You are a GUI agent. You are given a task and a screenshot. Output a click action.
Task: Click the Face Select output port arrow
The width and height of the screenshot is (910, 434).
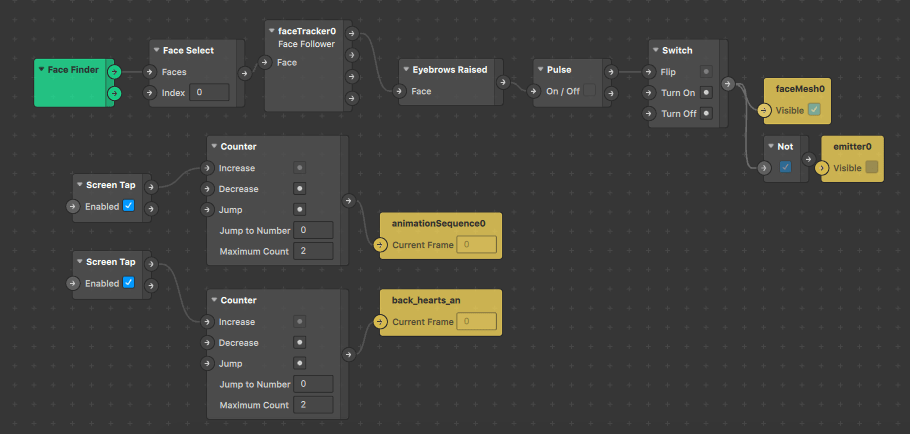click(246, 72)
